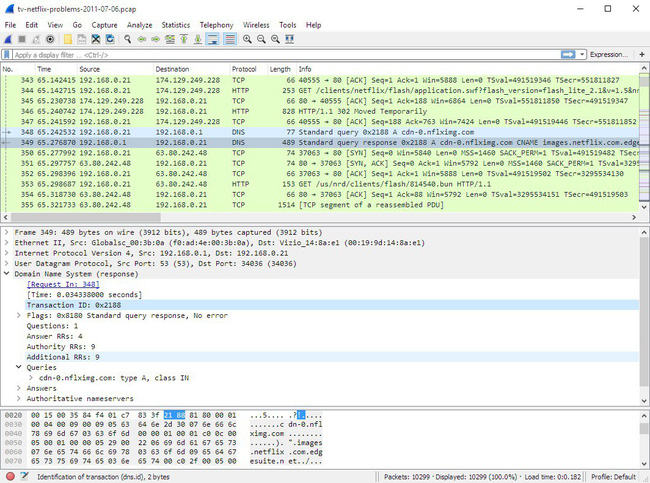
Task: Zoom in main window text
Action: [247, 39]
